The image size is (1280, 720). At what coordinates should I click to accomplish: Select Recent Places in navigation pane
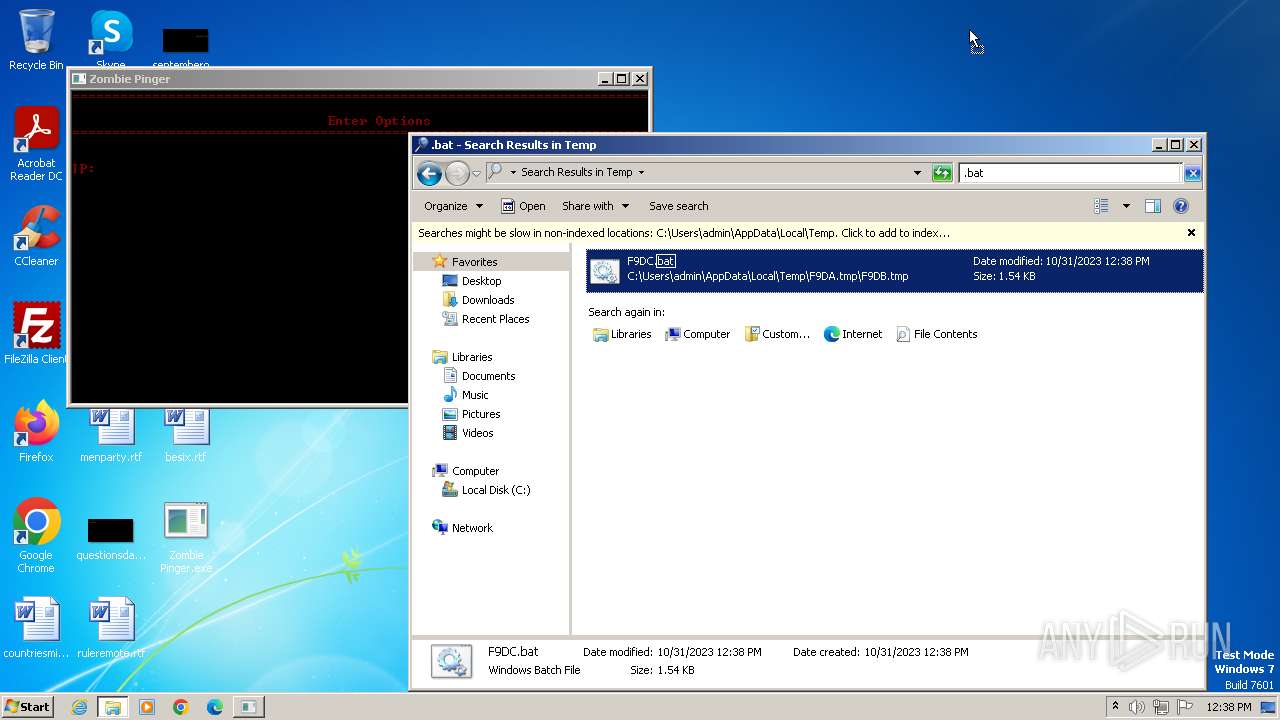point(495,319)
